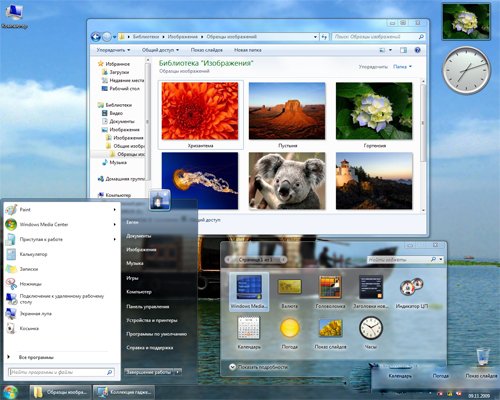
Task: Click the change view icon in Explorer toolbar
Action: [x=382, y=50]
